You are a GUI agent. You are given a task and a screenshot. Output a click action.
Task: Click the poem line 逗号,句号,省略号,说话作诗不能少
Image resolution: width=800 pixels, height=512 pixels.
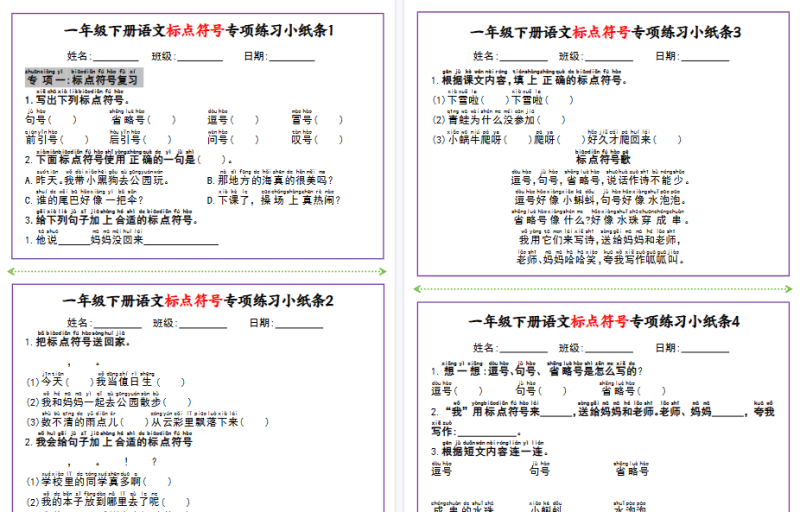pyautogui.click(x=601, y=180)
